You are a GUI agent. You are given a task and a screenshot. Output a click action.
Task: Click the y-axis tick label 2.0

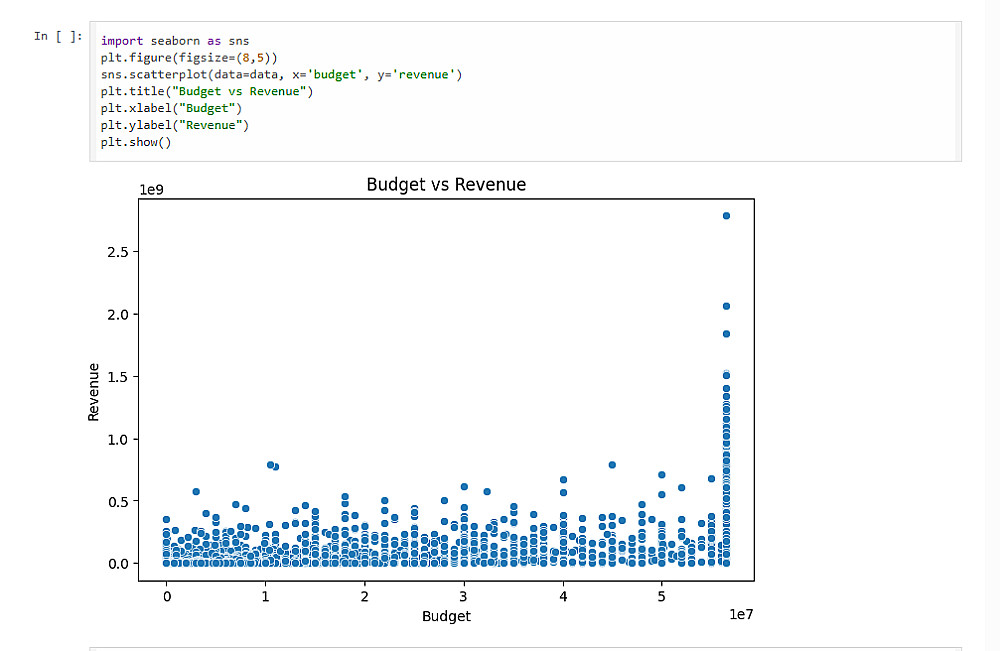point(118,315)
